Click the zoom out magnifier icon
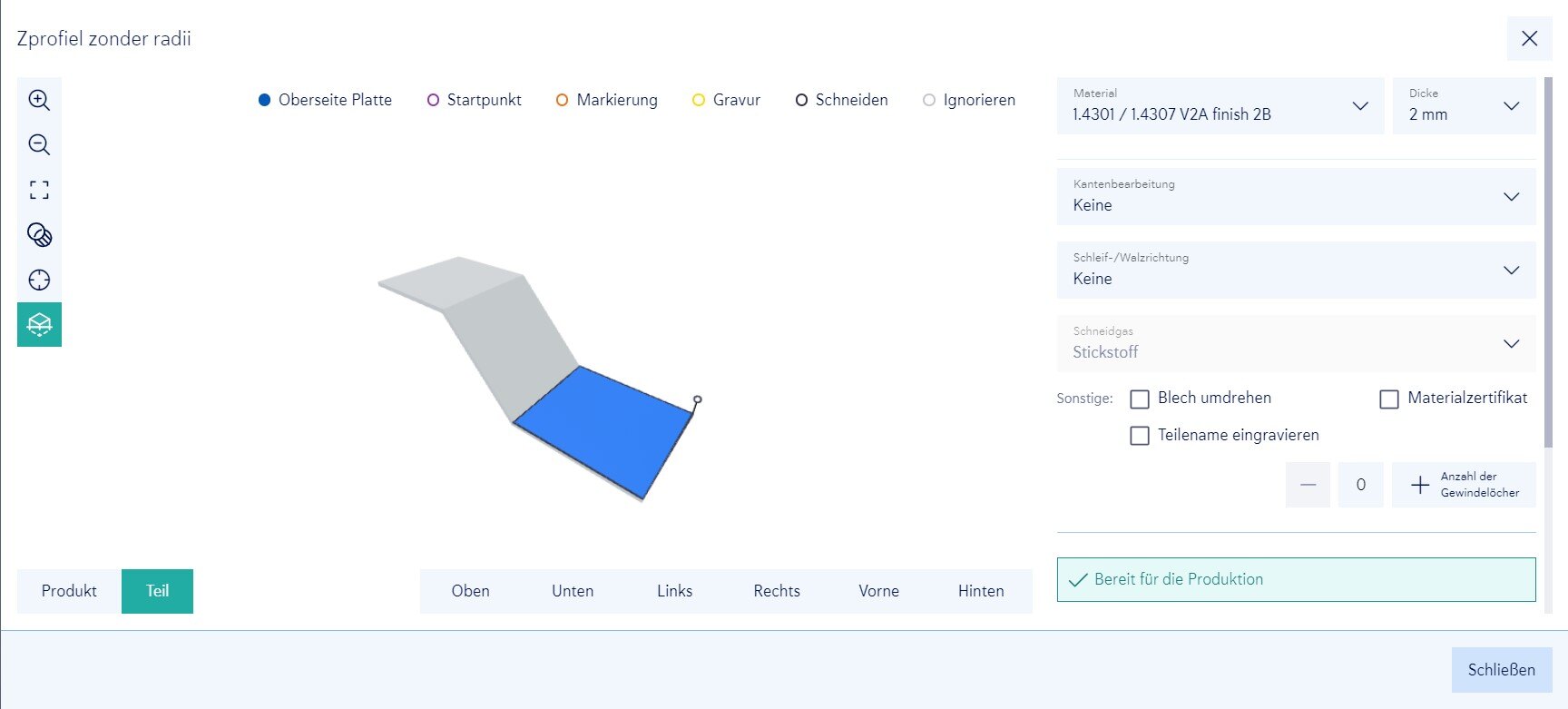1568x709 pixels. [39, 145]
